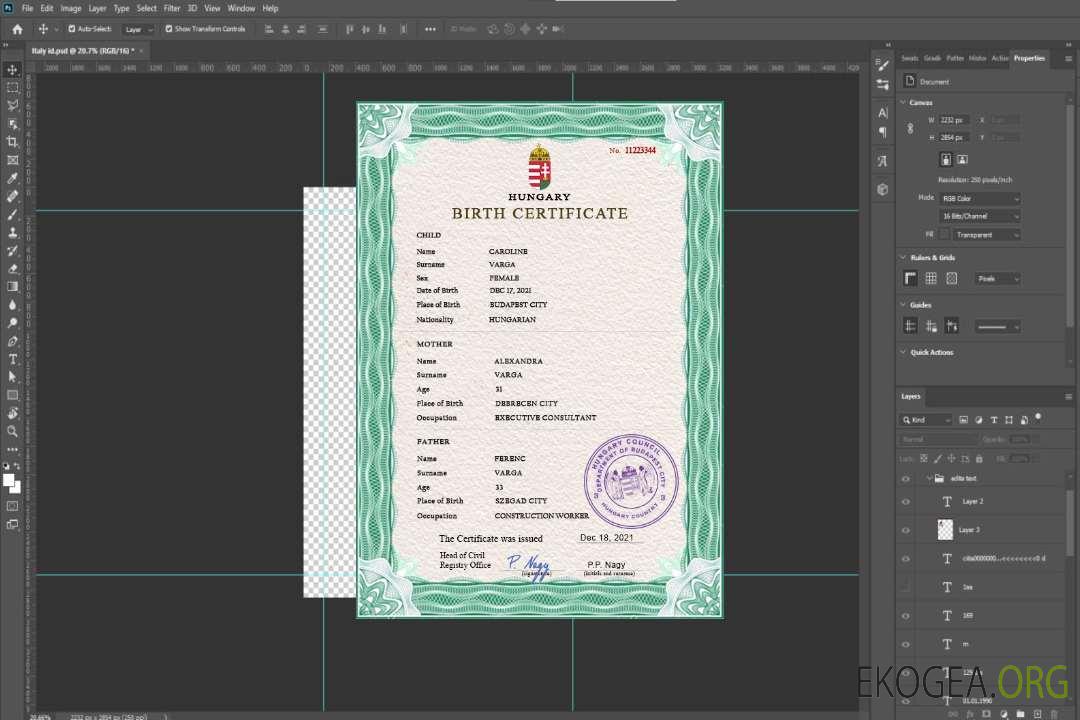Set canvas to landscape orientation
This screenshot has height=720, width=1080.
962,159
